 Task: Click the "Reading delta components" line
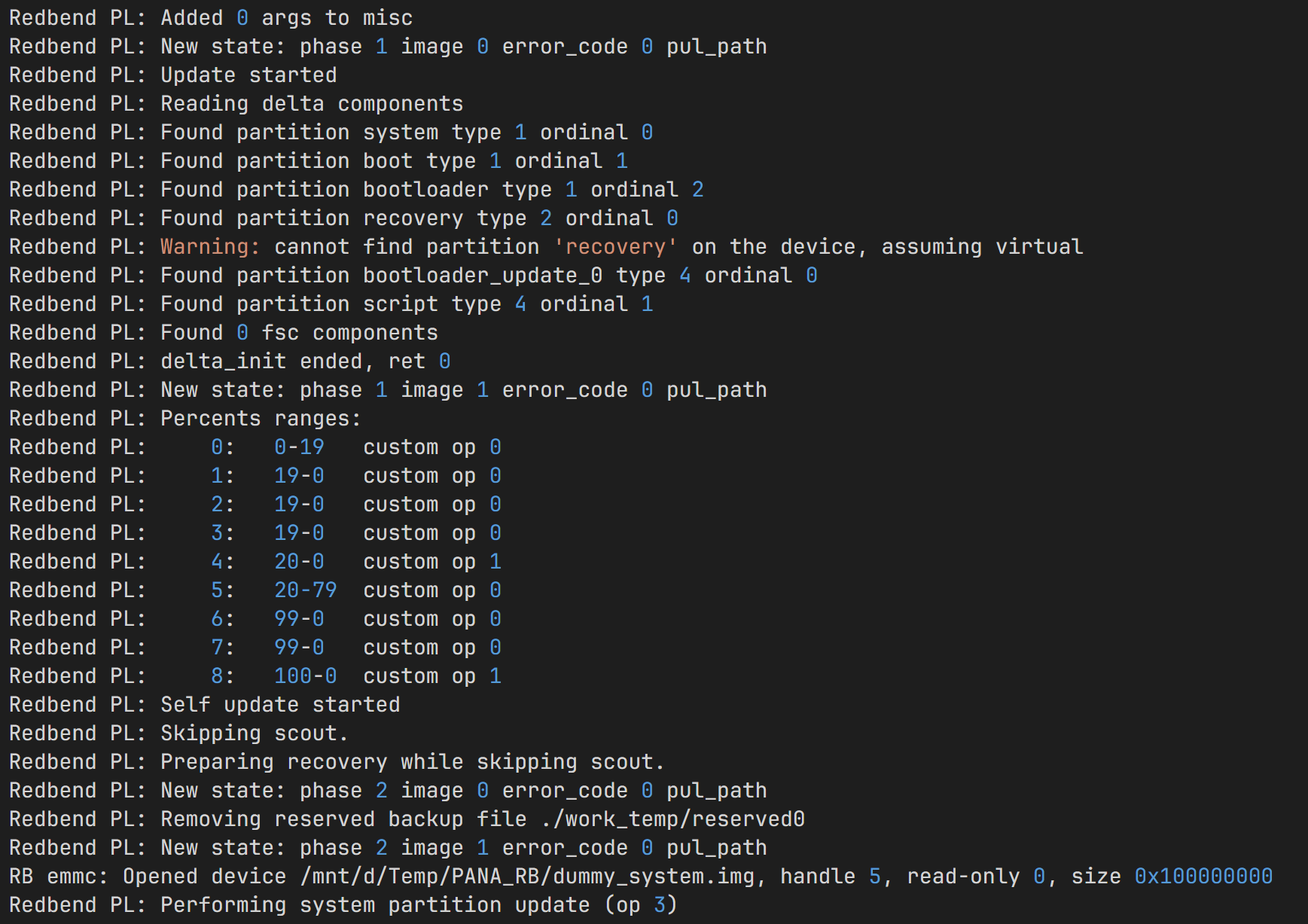coord(312,104)
